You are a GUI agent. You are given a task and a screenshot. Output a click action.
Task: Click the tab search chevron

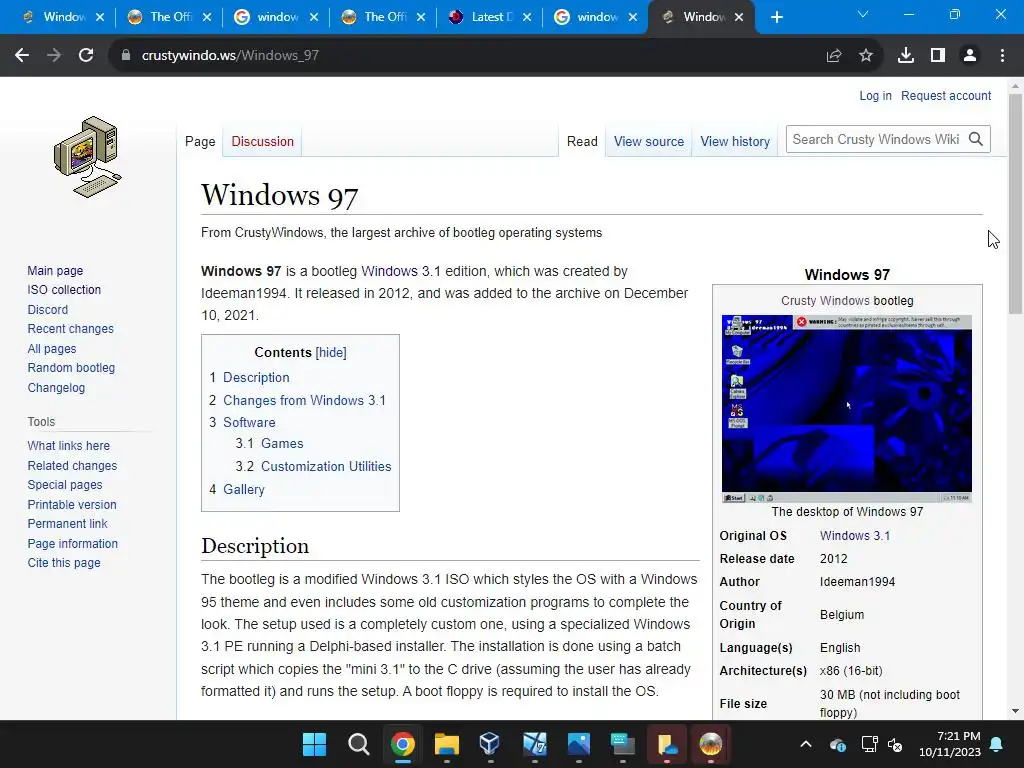[x=863, y=14]
